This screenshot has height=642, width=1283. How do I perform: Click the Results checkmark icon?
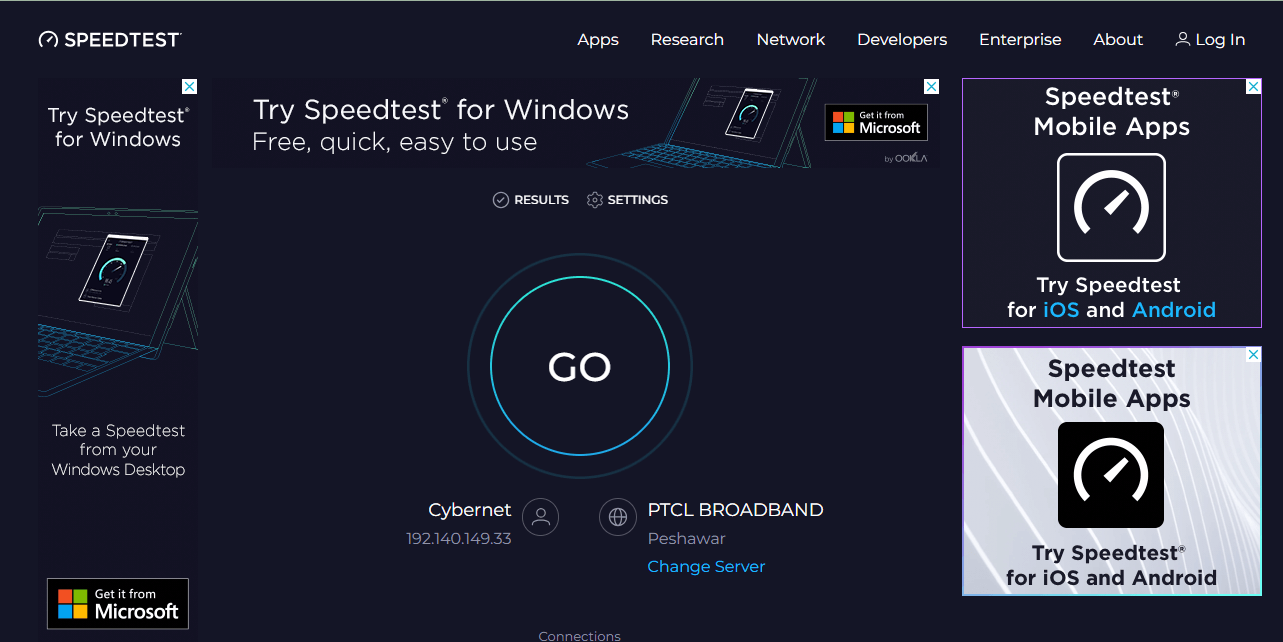501,200
